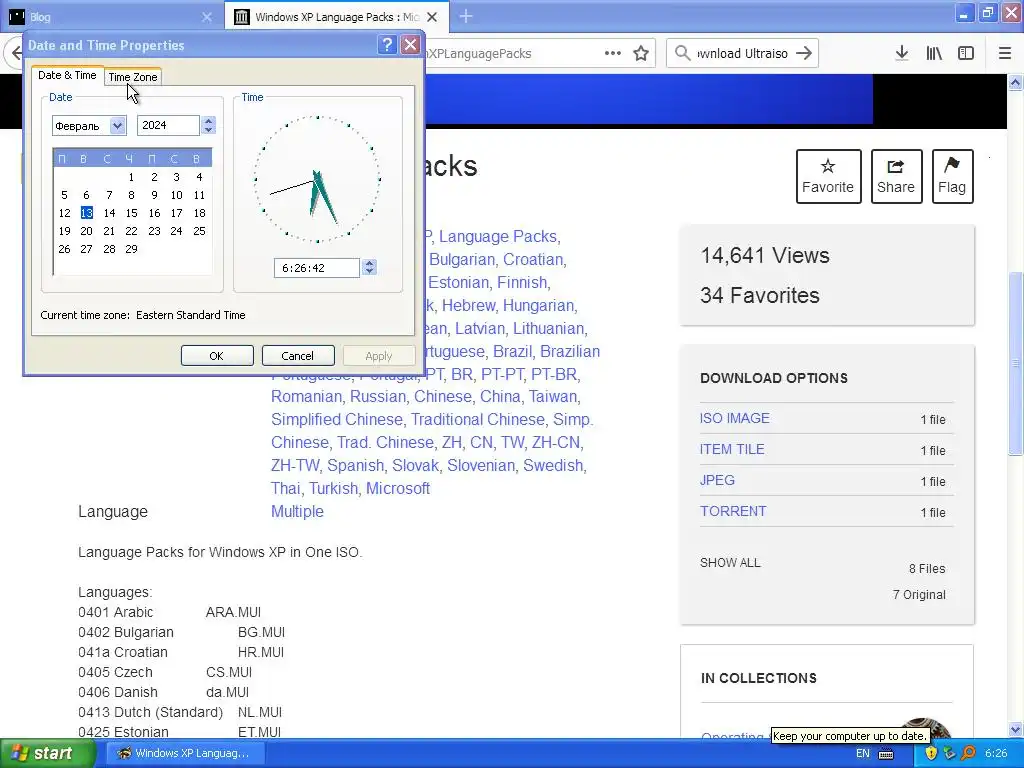Click the Multiple language link
The image size is (1024, 768).
297,511
